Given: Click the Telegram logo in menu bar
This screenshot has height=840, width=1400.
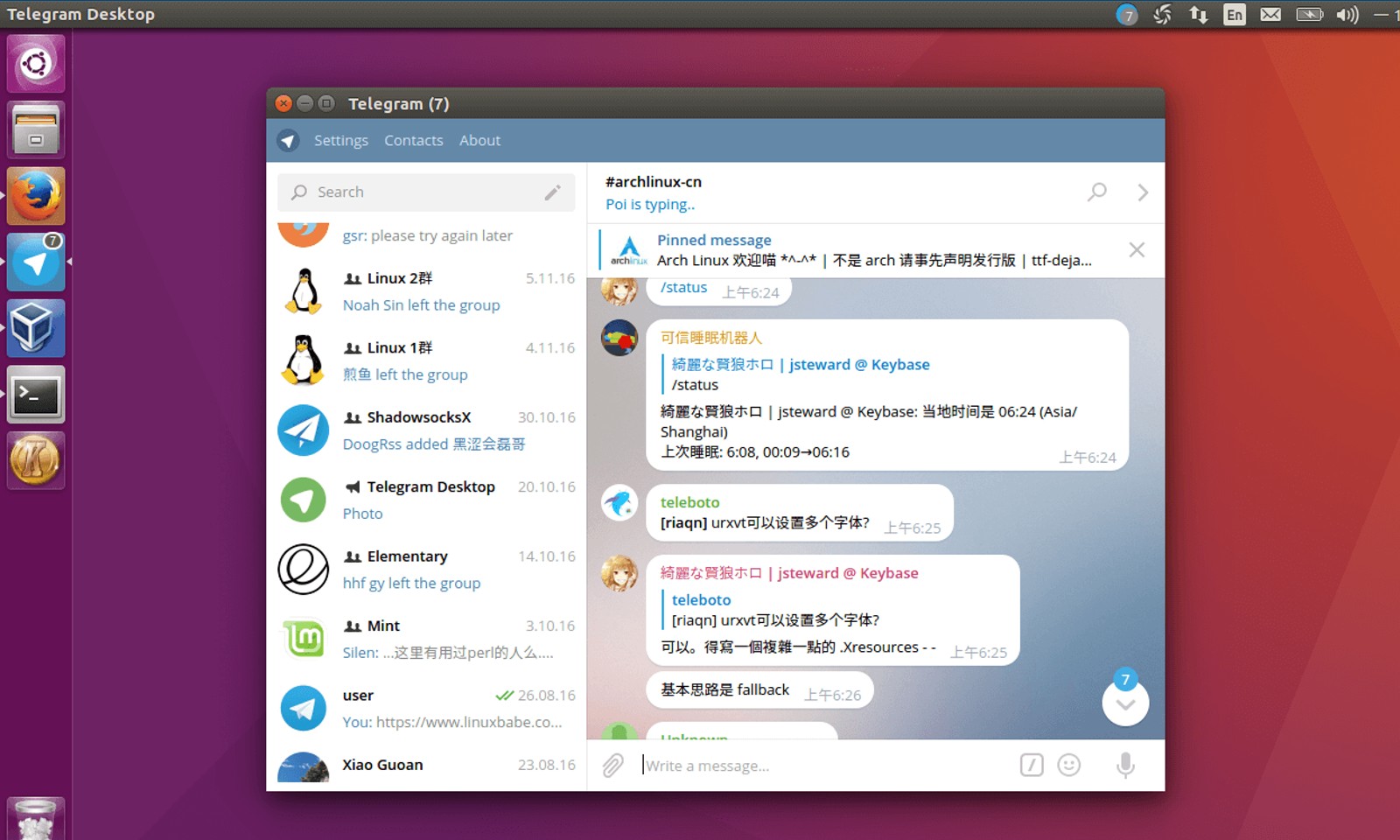Looking at the screenshot, I should (288, 141).
